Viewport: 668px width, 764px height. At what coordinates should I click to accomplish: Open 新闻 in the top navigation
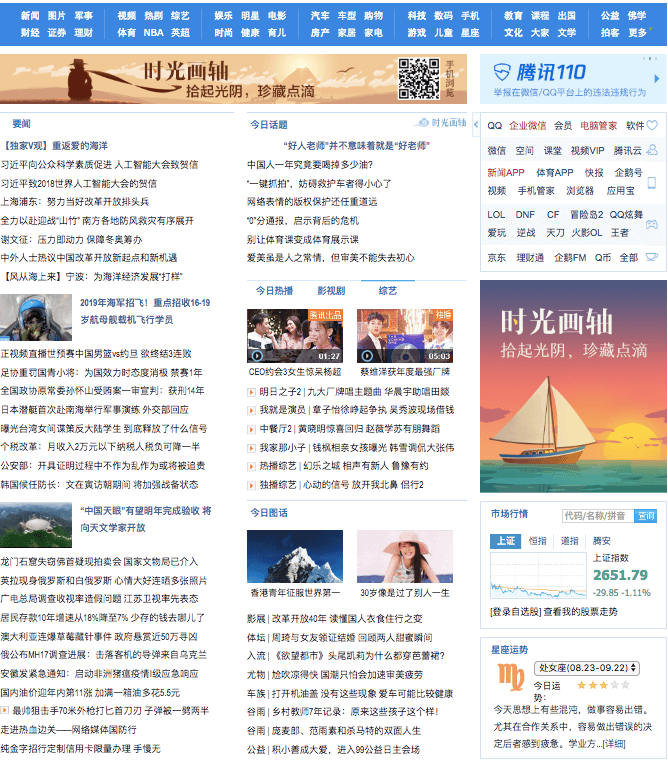tap(30, 16)
